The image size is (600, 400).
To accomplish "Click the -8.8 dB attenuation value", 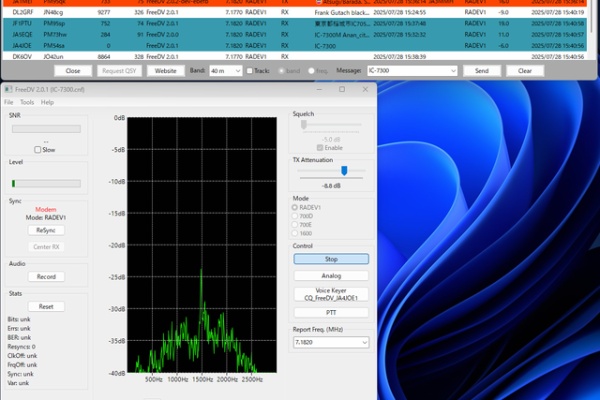I will [x=331, y=186].
